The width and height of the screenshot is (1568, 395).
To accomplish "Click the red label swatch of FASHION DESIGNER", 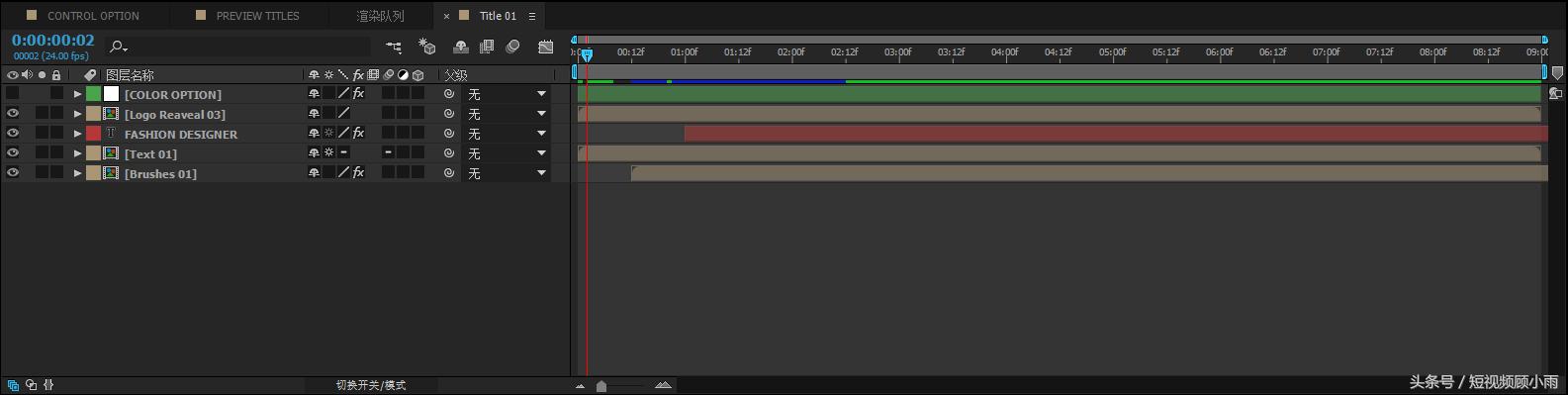I will 93,133.
